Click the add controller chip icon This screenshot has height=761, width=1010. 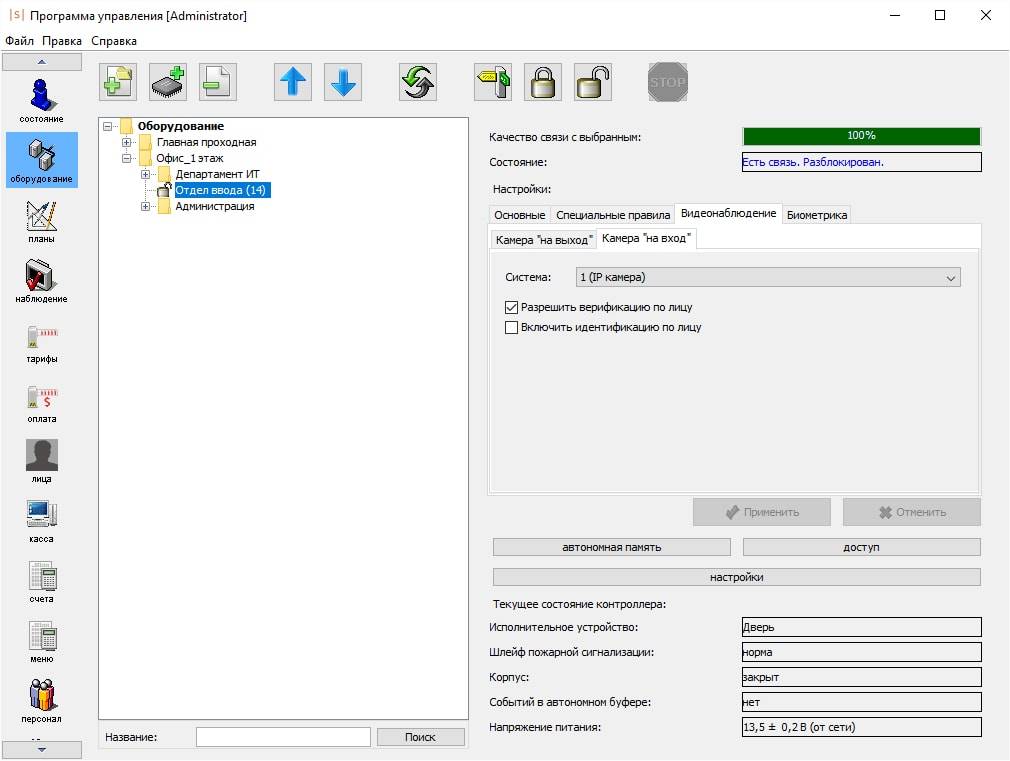168,82
